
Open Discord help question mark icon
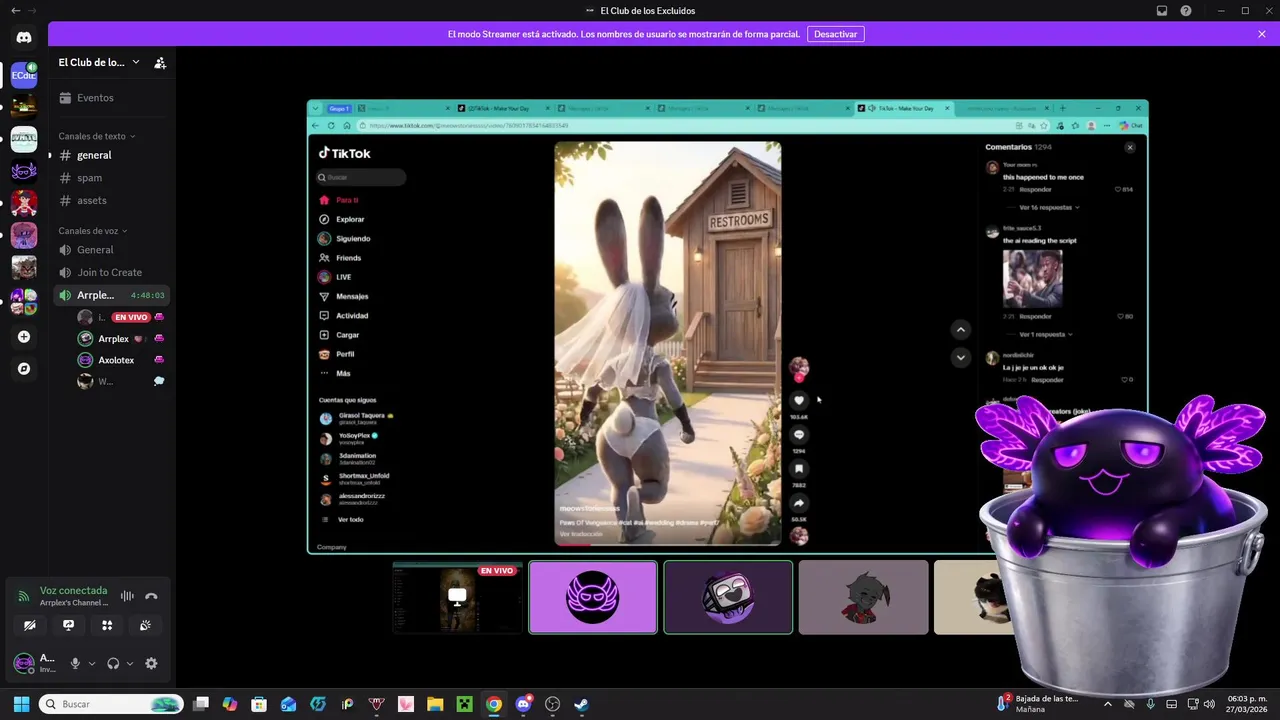click(1186, 11)
